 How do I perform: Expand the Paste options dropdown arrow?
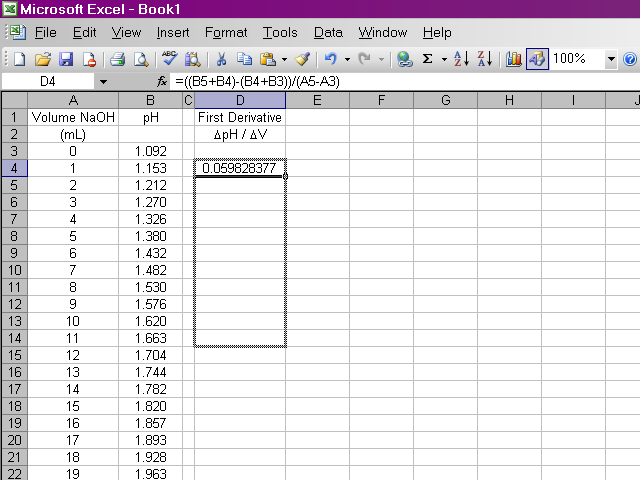pos(284,60)
